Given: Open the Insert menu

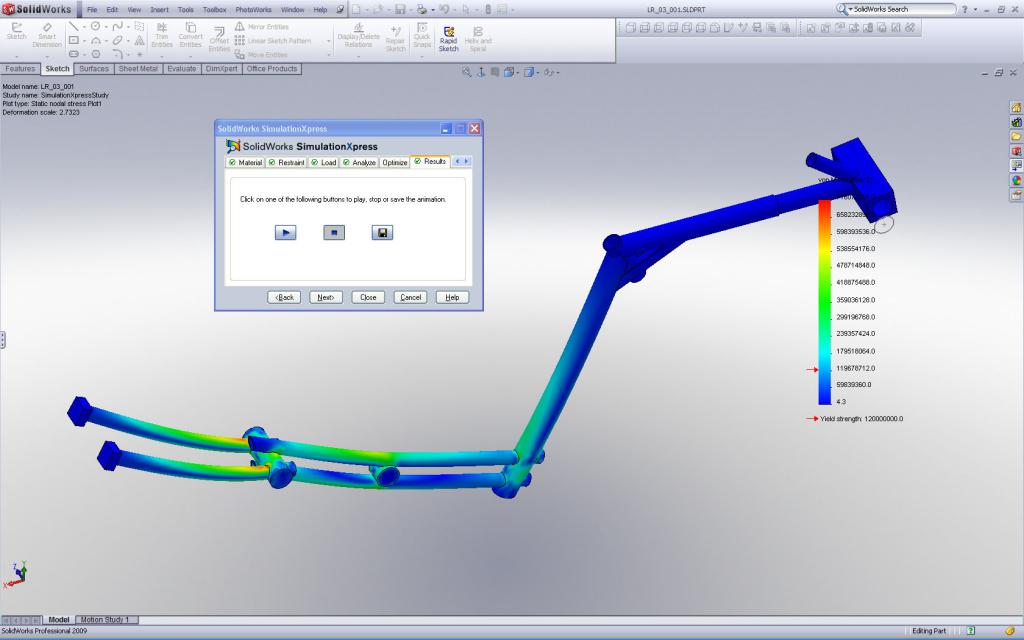Looking at the screenshot, I should 159,10.
